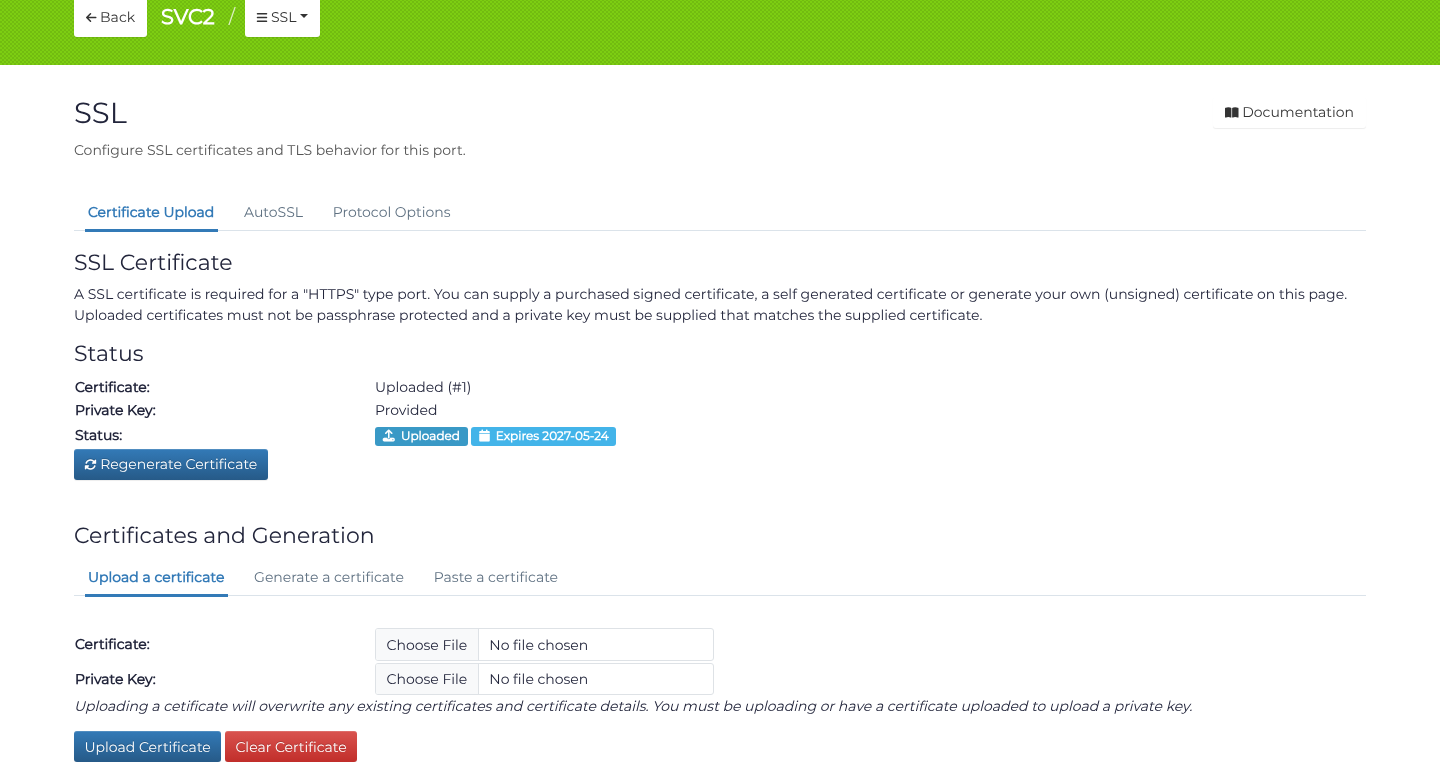Click the Upload Certificate button
This screenshot has height=762, width=1440.
pyautogui.click(x=147, y=747)
